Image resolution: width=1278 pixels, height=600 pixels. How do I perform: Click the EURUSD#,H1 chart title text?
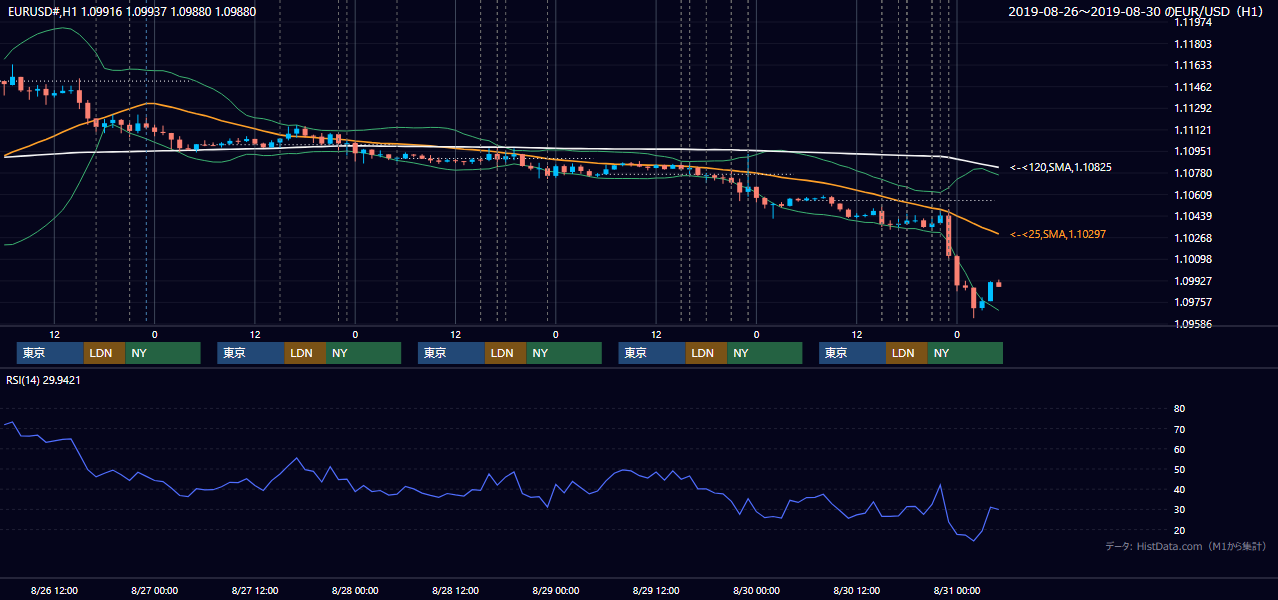pyautogui.click(x=130, y=12)
